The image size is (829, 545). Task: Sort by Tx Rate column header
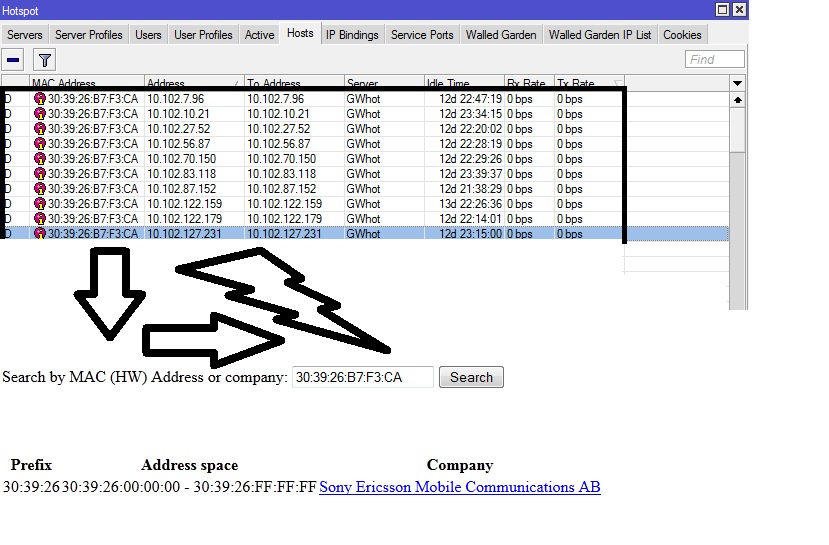(589, 82)
